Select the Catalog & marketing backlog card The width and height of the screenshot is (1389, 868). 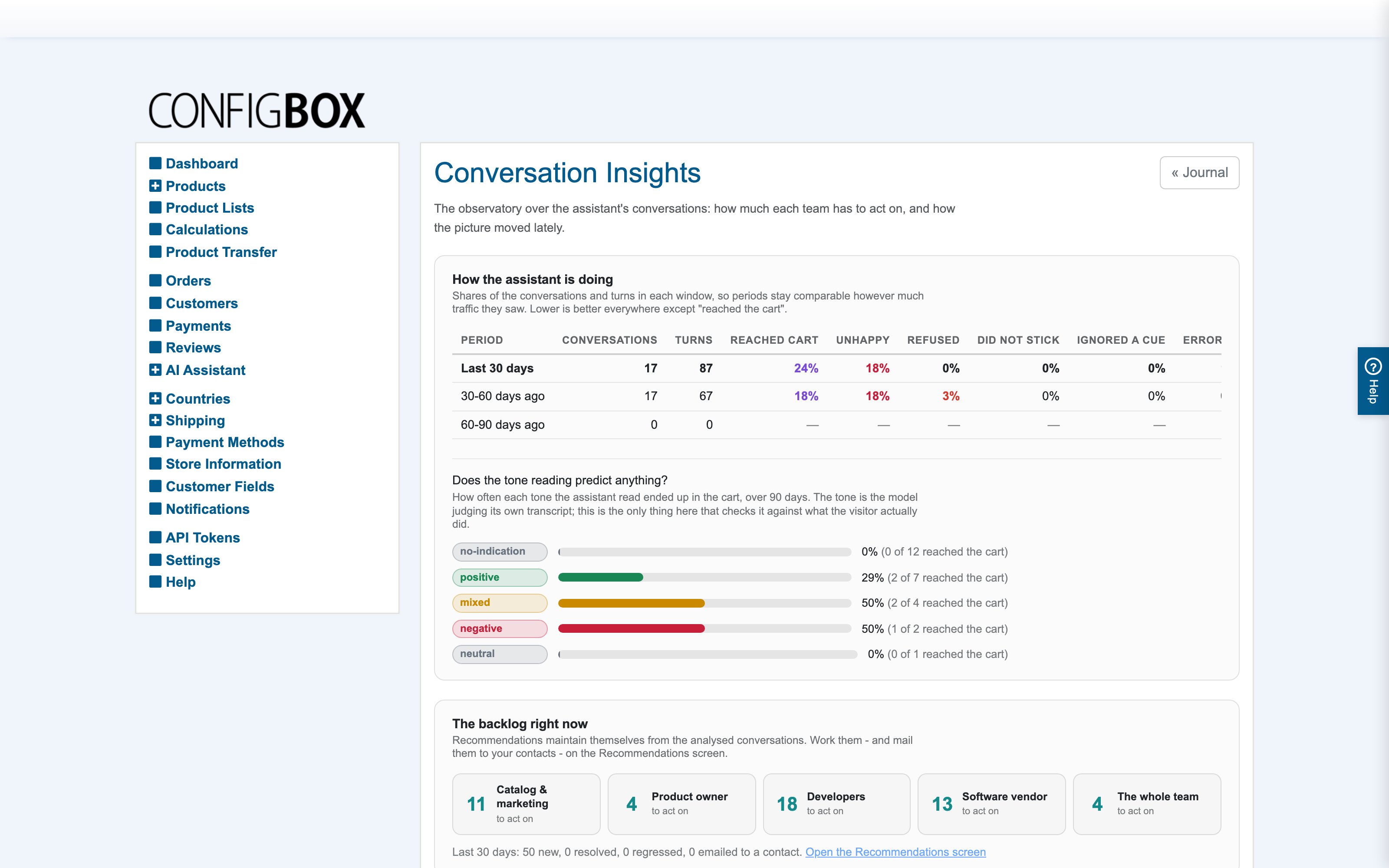526,804
